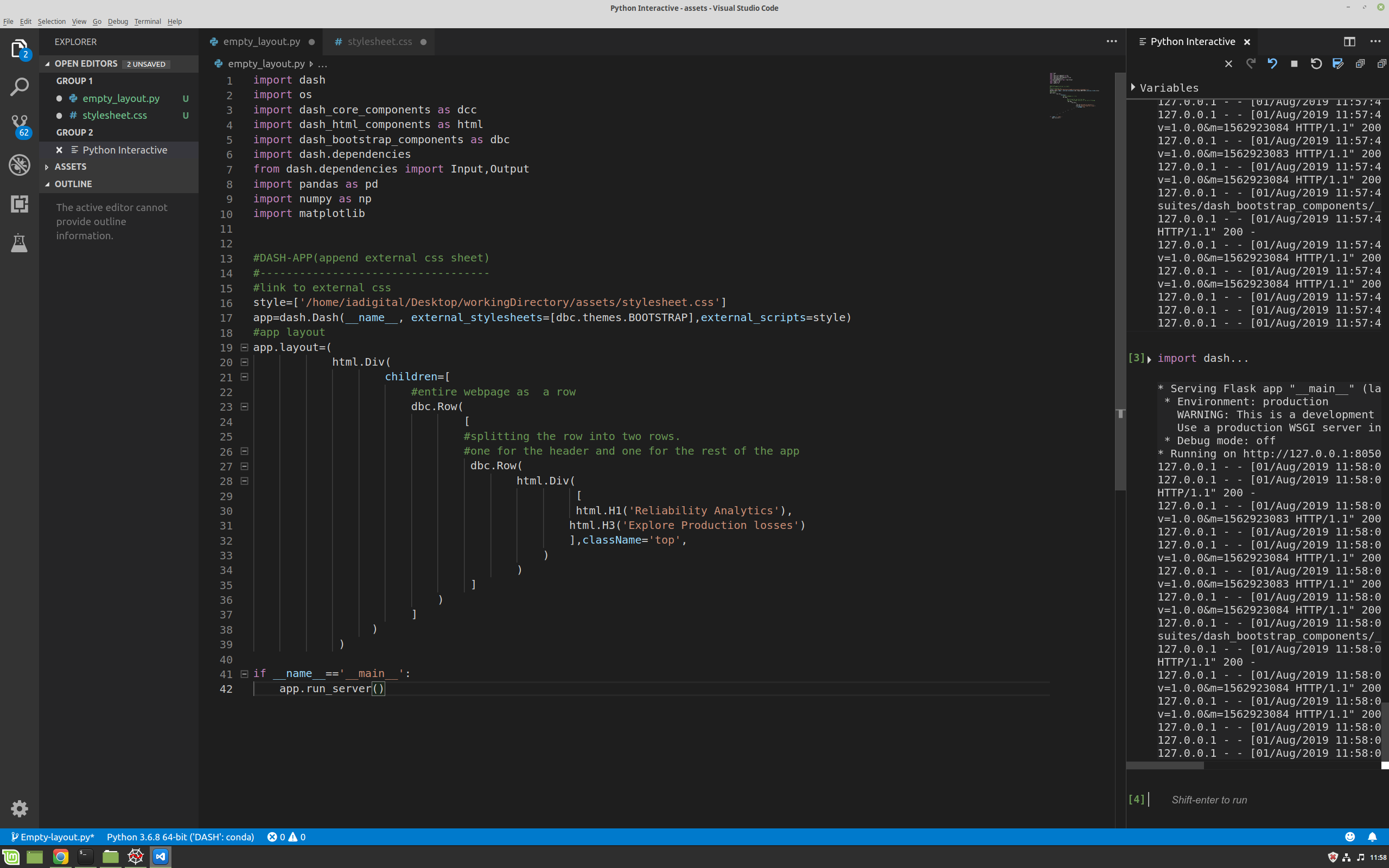Open stylesheet.css from open editors list
The image size is (1389, 868).
tap(114, 116)
